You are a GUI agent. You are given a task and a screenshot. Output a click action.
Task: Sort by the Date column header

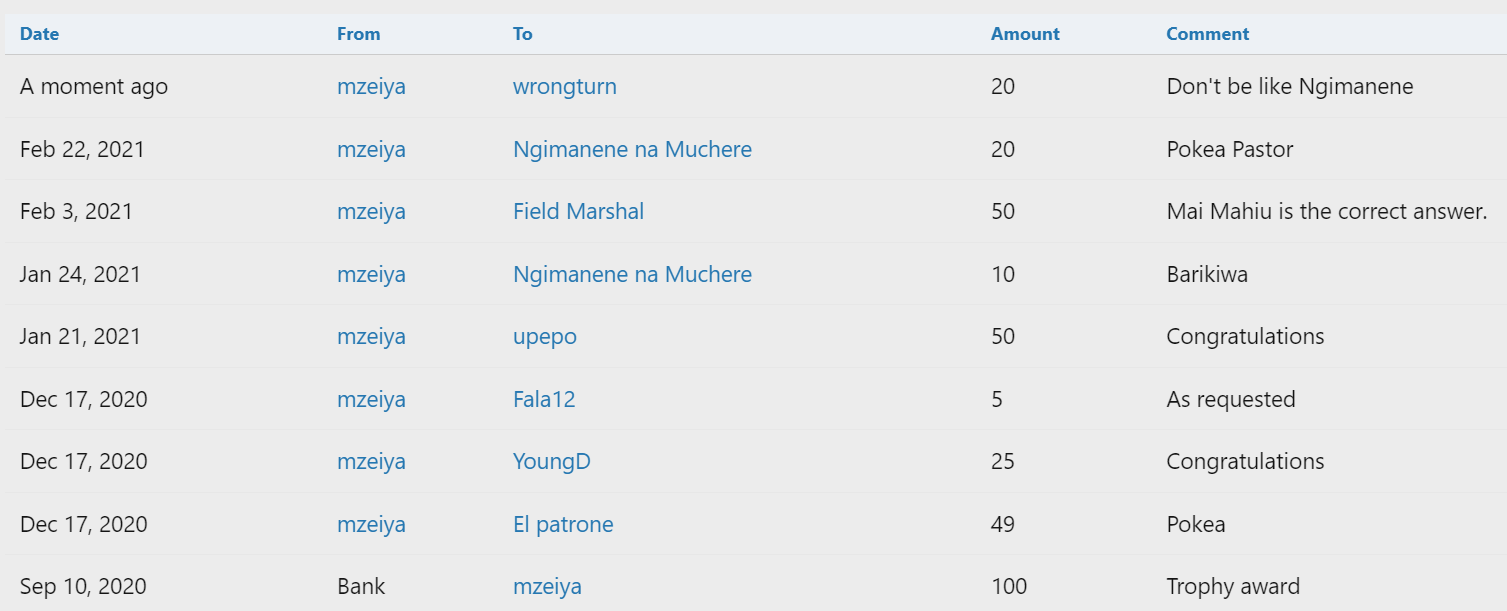[x=39, y=34]
